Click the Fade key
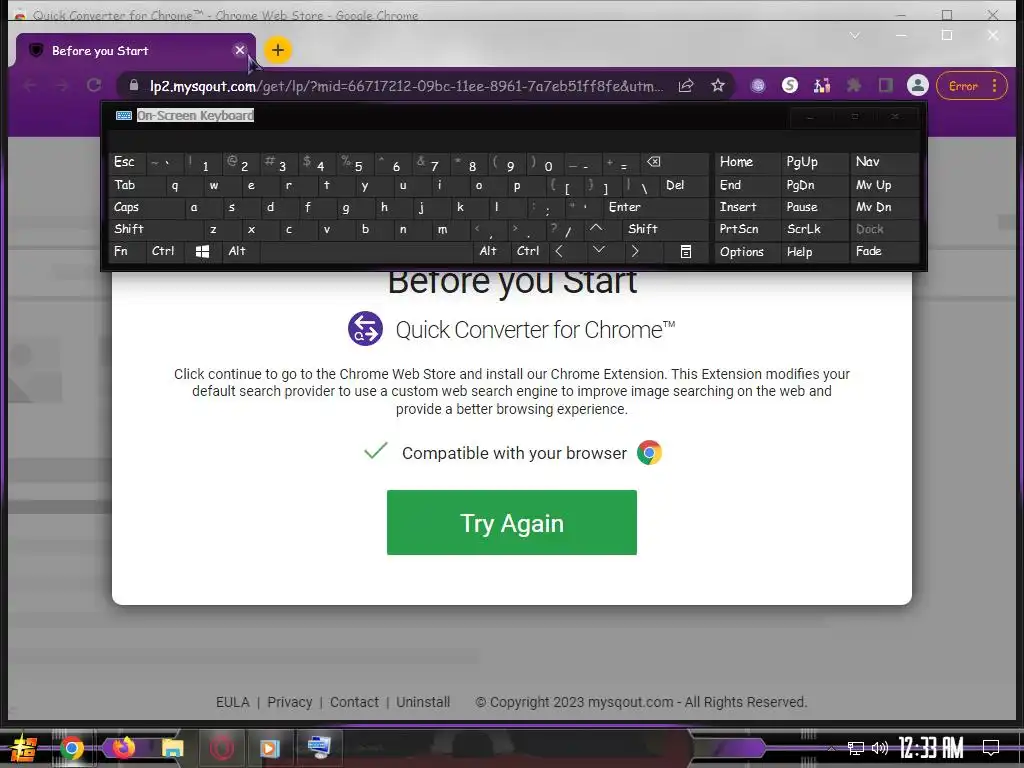Viewport: 1024px width, 768px height. 884,251
